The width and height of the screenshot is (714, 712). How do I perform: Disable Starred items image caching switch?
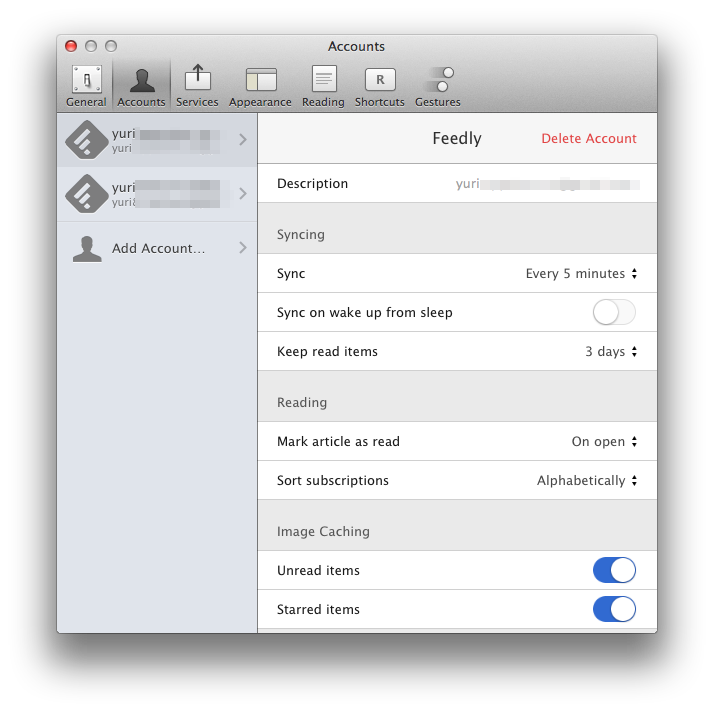pos(614,609)
